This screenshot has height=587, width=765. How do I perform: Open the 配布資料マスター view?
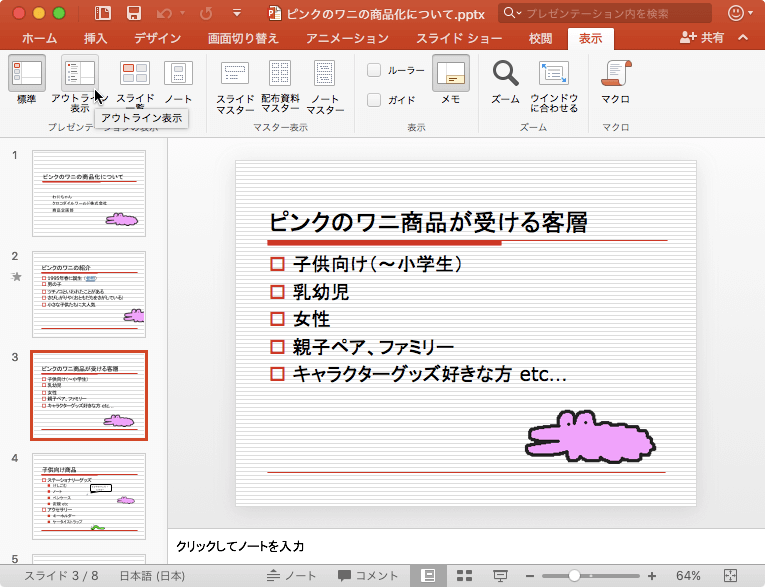coord(280,74)
